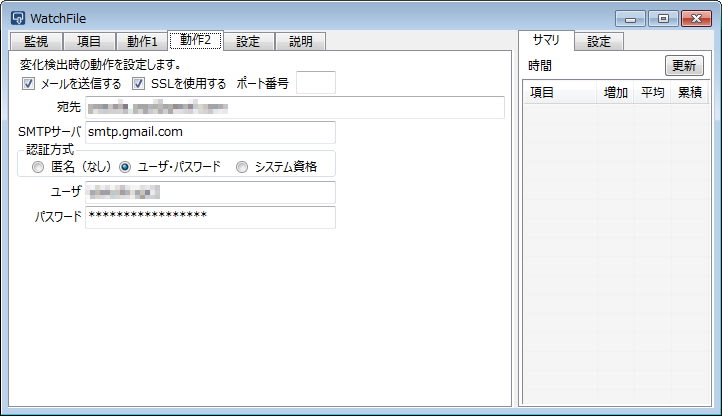The width and height of the screenshot is (722, 416).
Task: Click the 宛先 address field
Action: (x=294, y=107)
